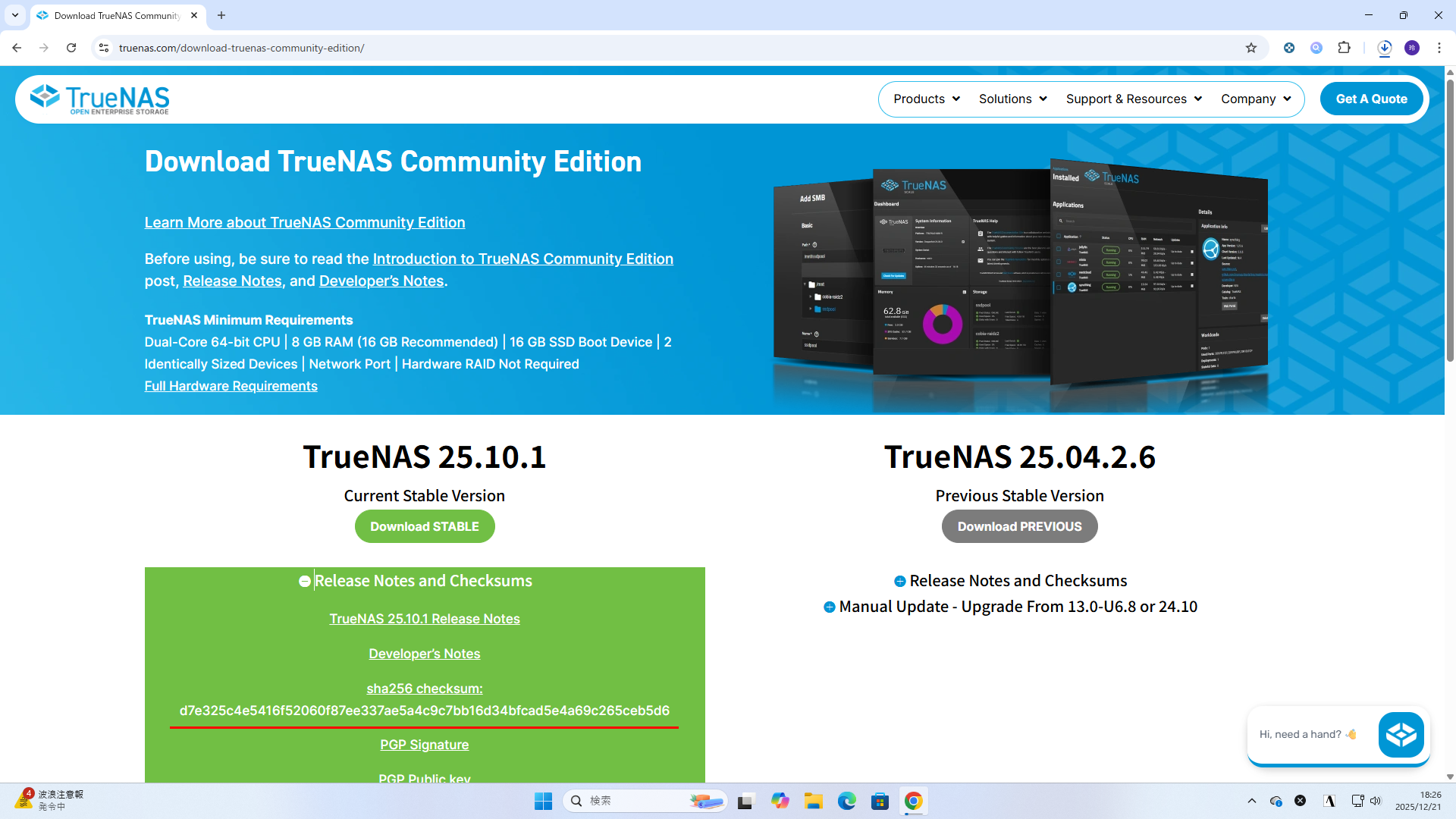Open Chrome three-dot menu
The image size is (1456, 819).
[1439, 48]
